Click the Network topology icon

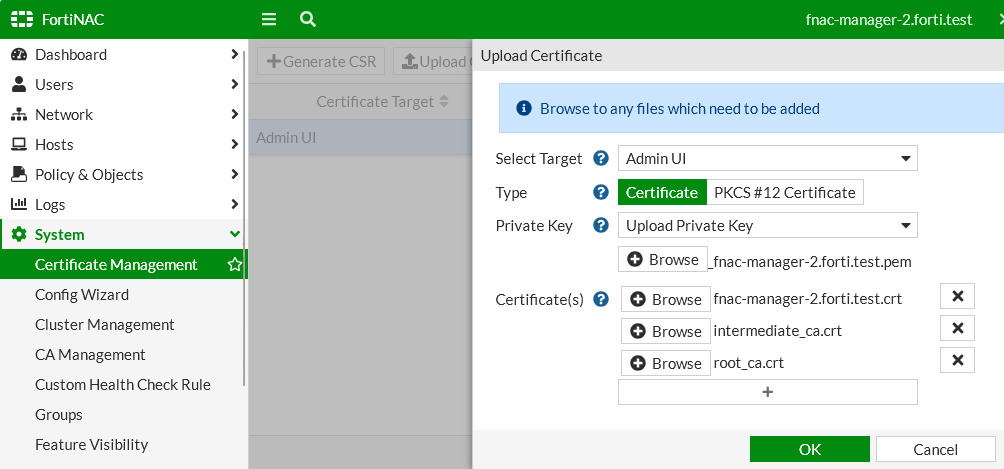point(19,115)
